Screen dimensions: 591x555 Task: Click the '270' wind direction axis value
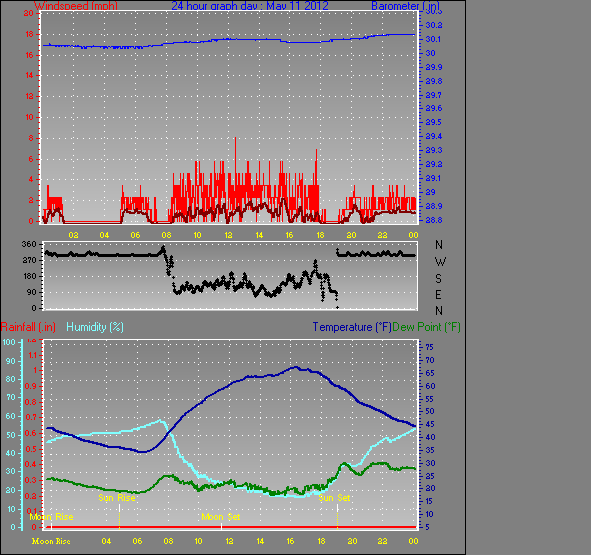29,260
